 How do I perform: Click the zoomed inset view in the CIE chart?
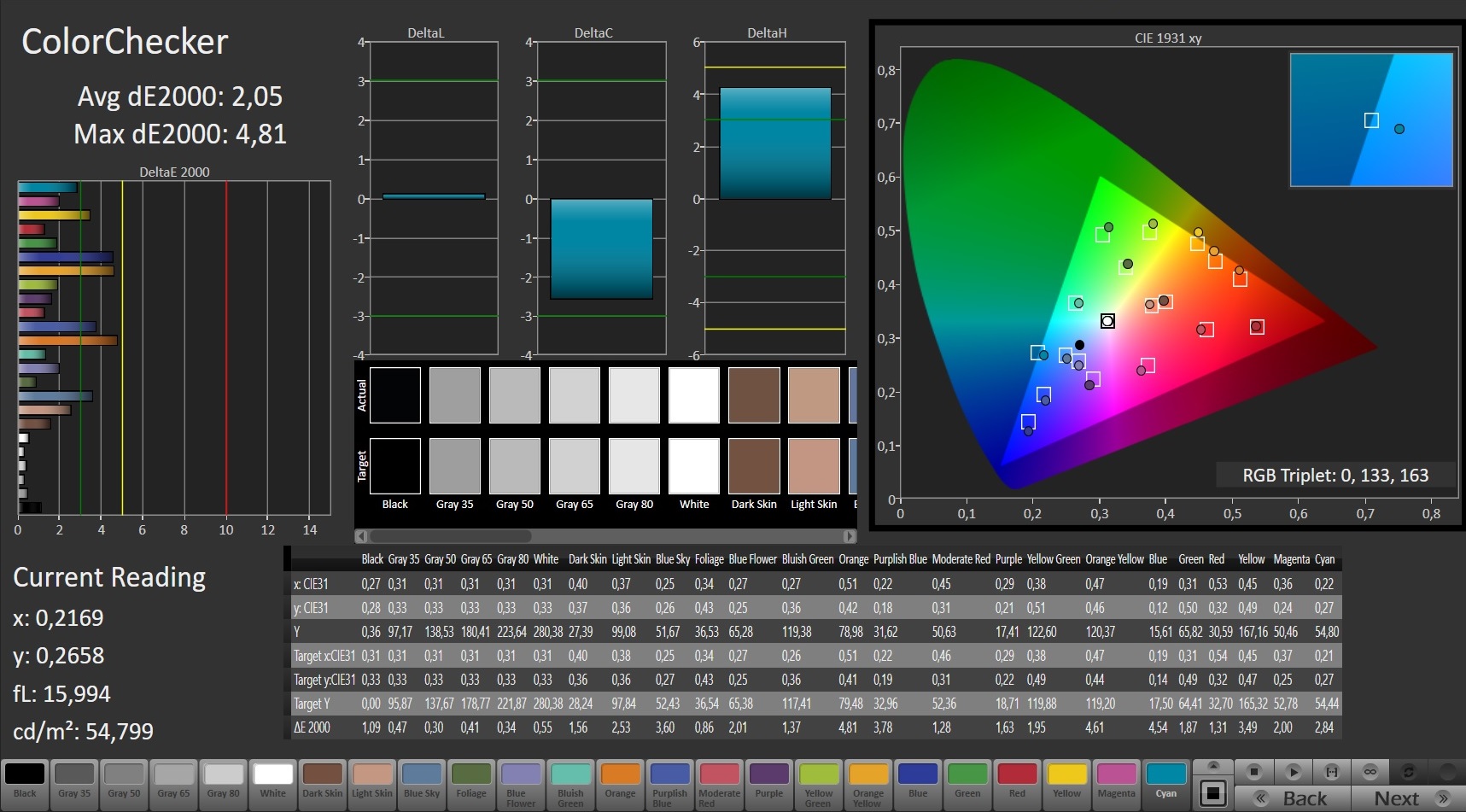pyautogui.click(x=1371, y=120)
